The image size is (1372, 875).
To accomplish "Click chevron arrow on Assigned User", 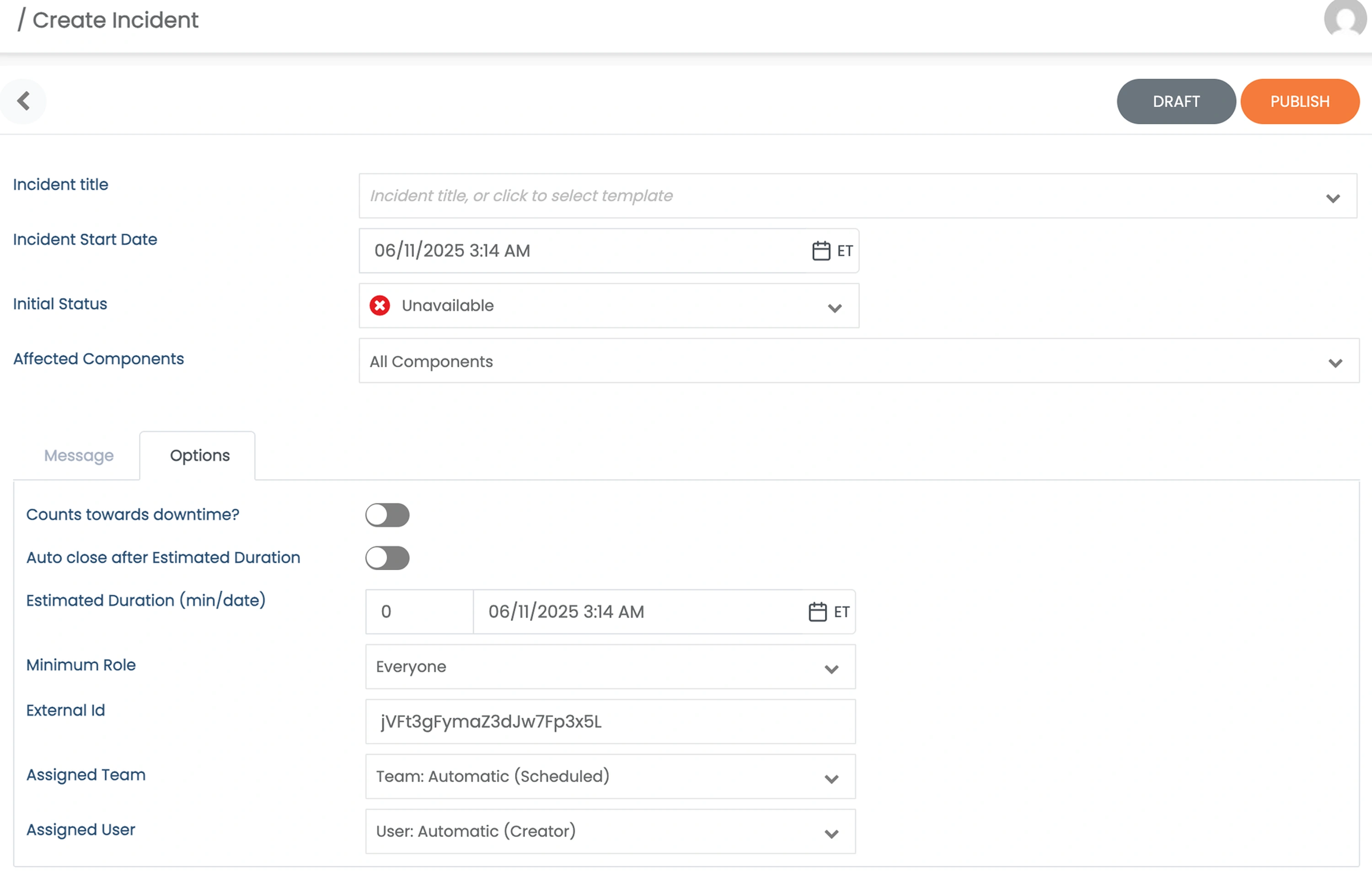I will tap(831, 834).
